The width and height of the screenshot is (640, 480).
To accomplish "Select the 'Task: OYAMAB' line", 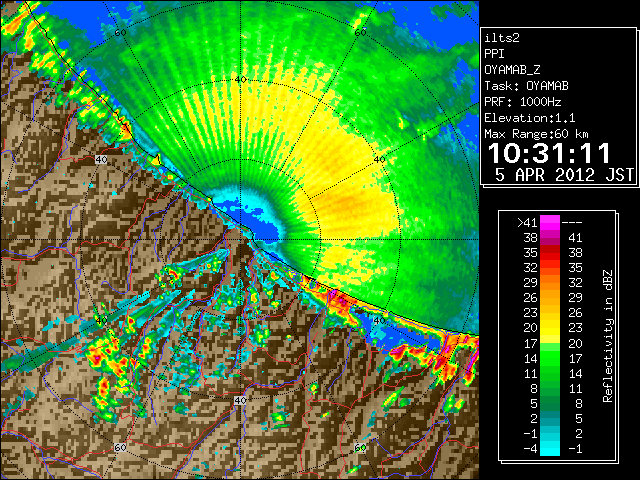I will (x=526, y=86).
